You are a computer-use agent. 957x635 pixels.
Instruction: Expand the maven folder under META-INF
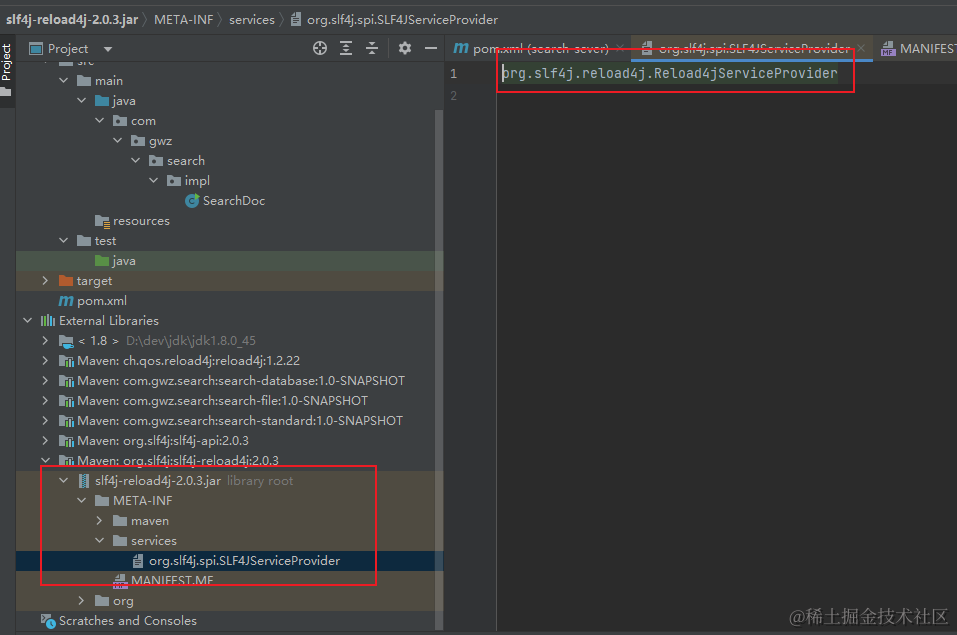click(99, 520)
